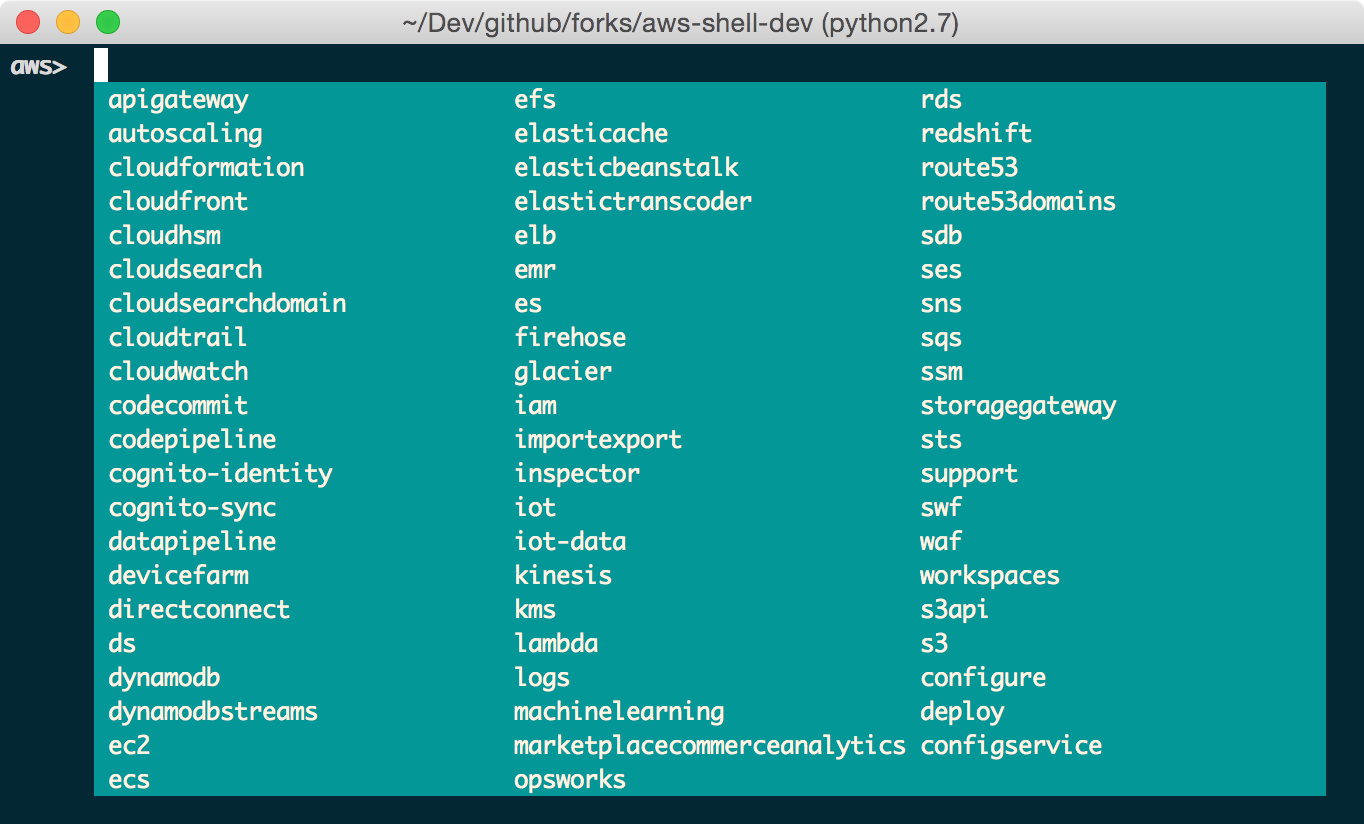Choose the elb completion

pyautogui.click(x=535, y=236)
